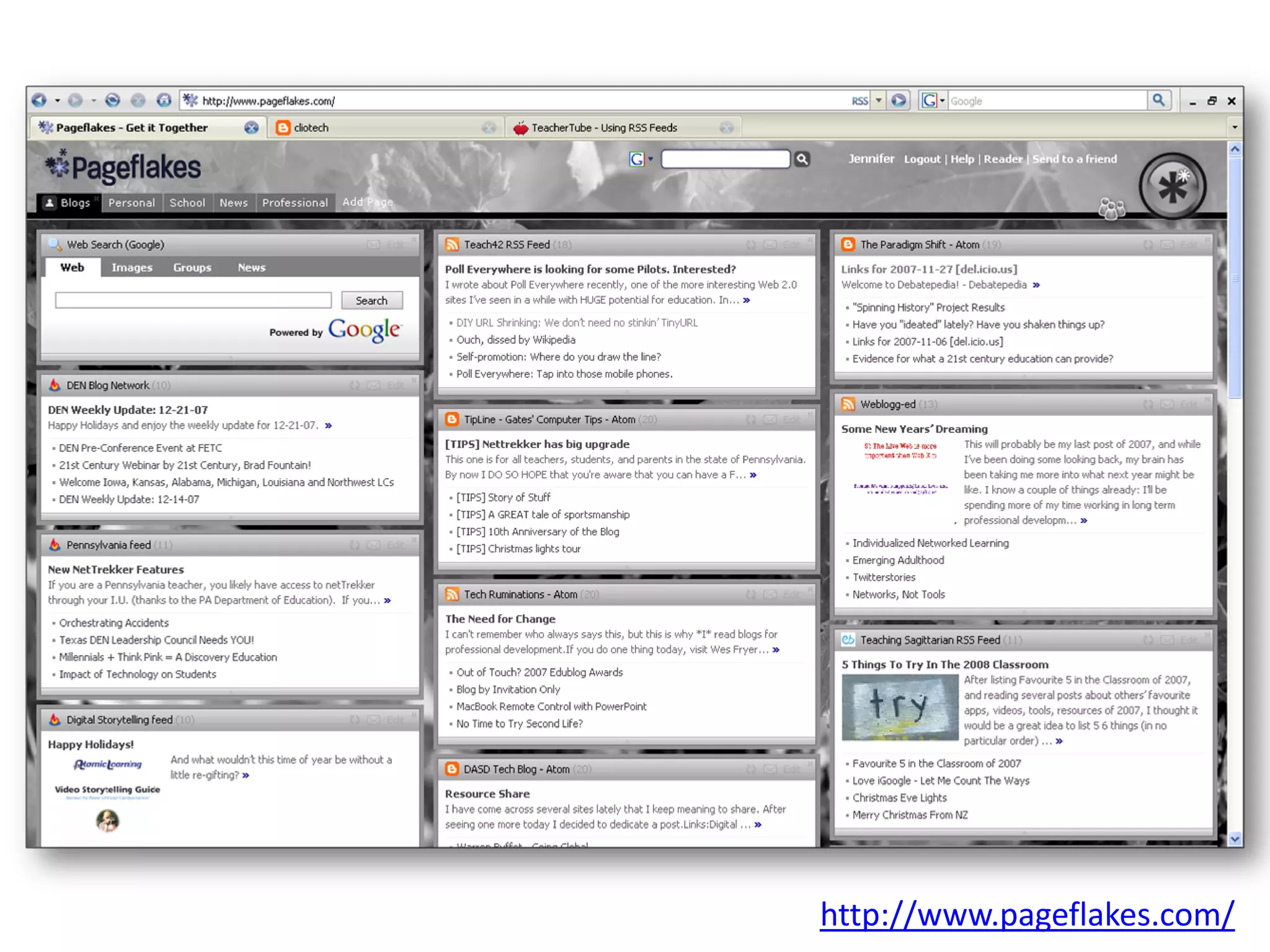
Task: Click the community people icon in header
Action: (x=1111, y=209)
